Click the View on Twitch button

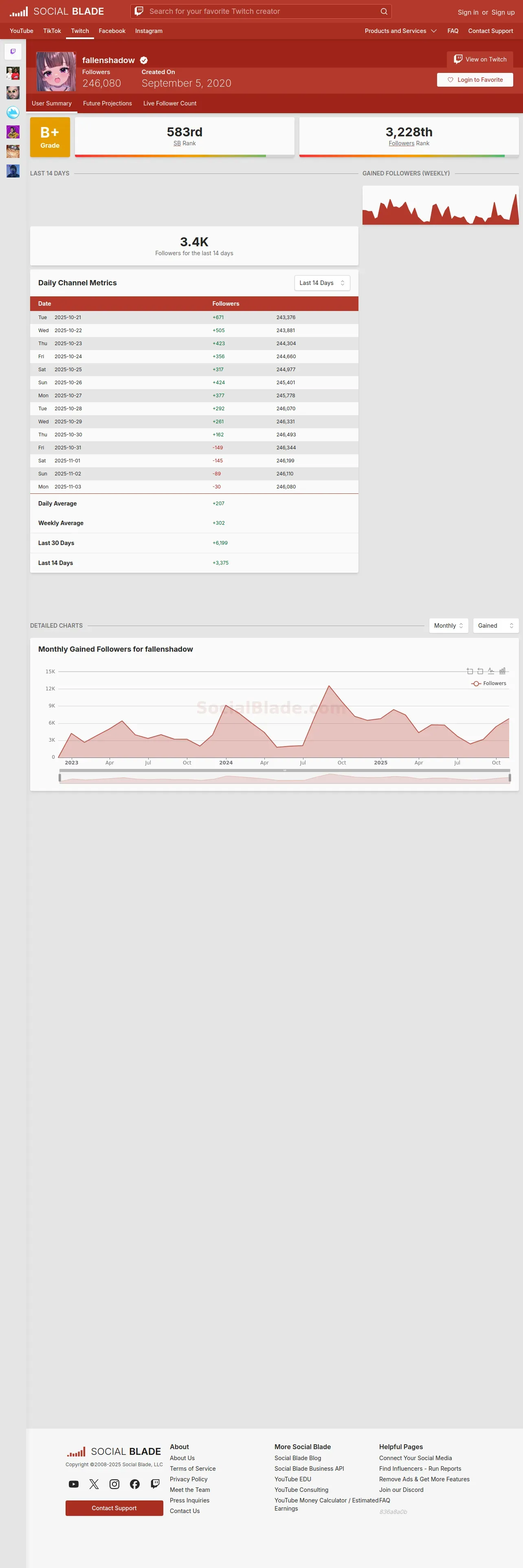480,59
